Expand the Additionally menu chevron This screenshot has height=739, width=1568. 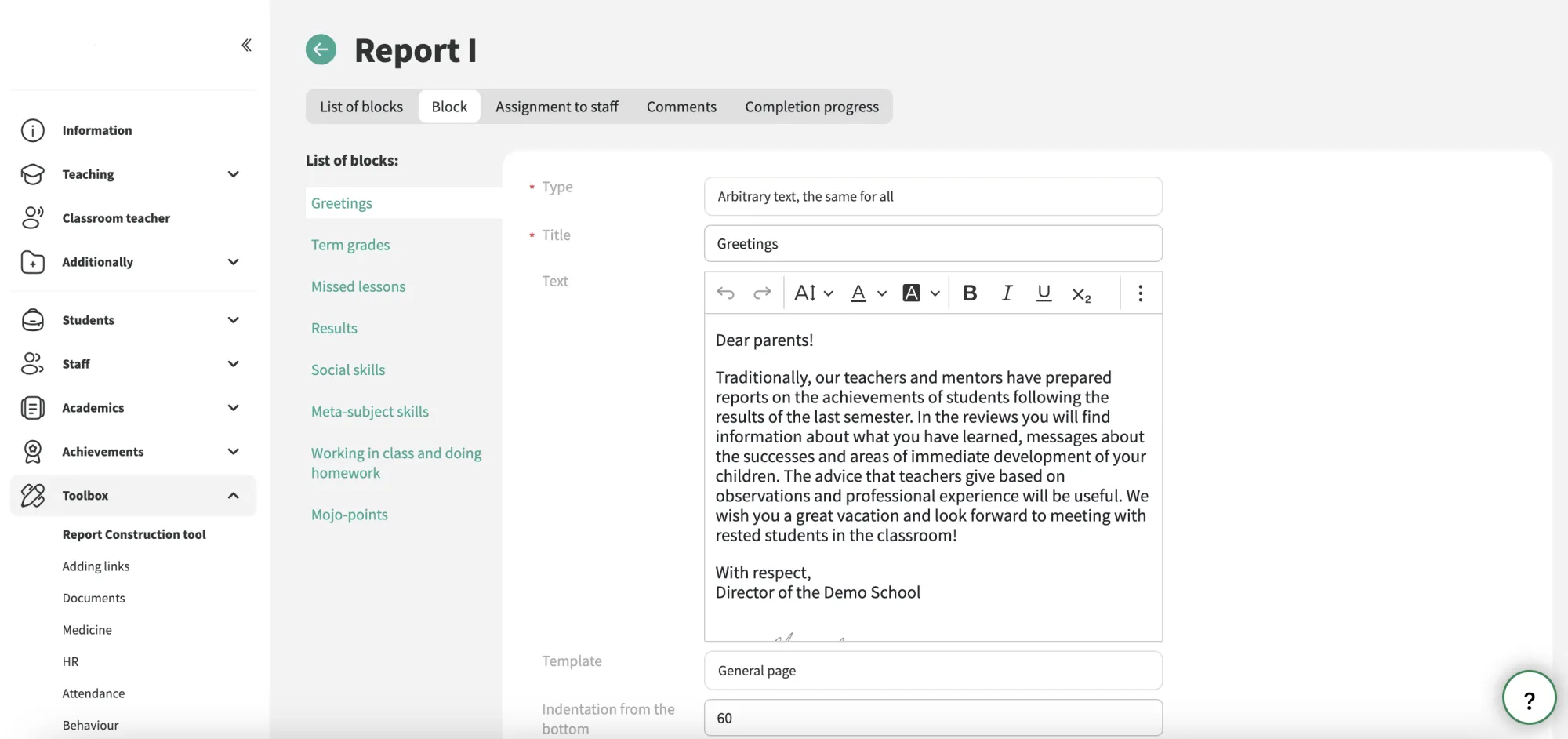pyautogui.click(x=234, y=262)
